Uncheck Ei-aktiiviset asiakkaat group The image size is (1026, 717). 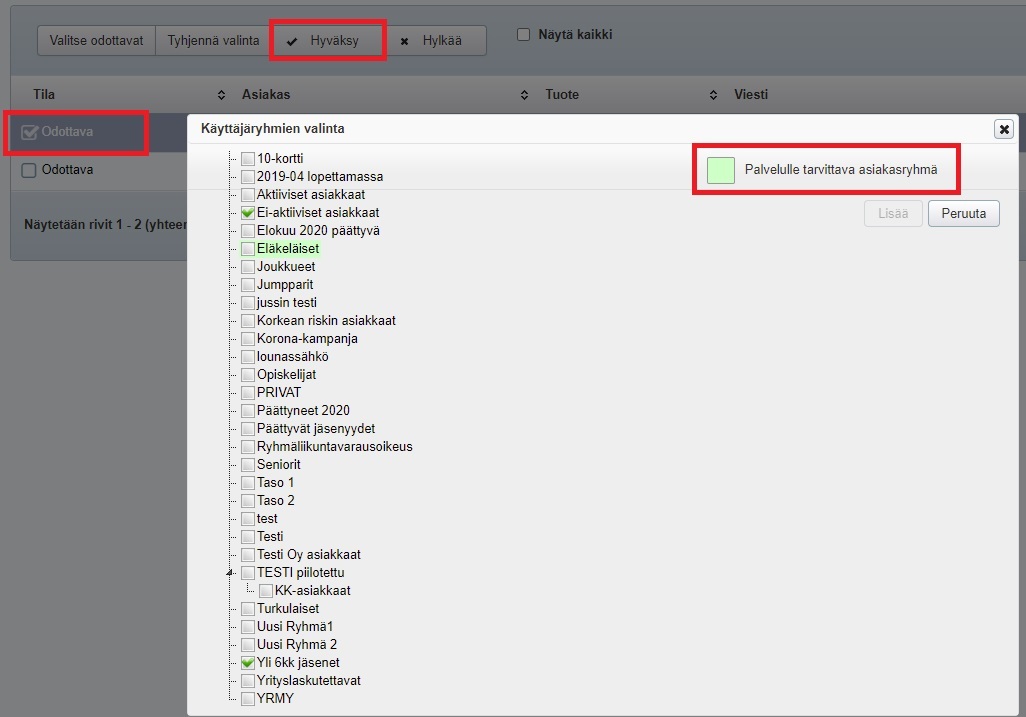[248, 213]
